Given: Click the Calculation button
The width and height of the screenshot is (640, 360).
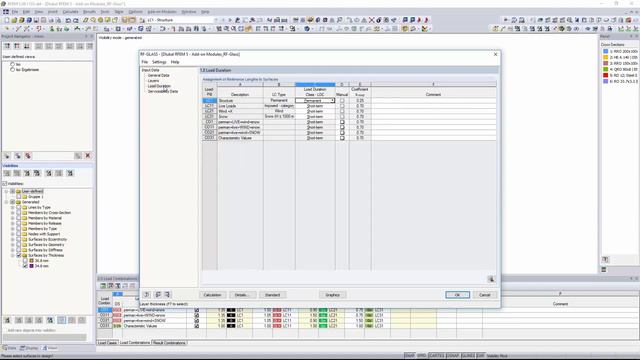Looking at the screenshot, I should point(212,295).
